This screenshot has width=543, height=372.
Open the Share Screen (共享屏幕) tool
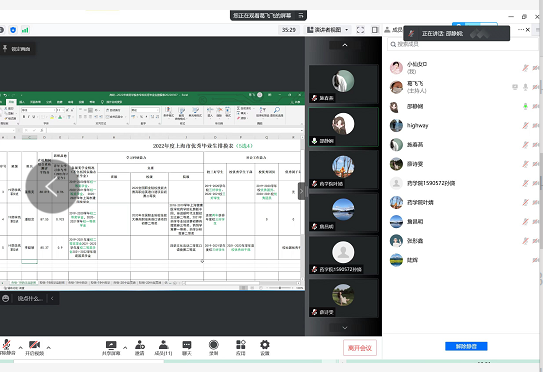111,348
